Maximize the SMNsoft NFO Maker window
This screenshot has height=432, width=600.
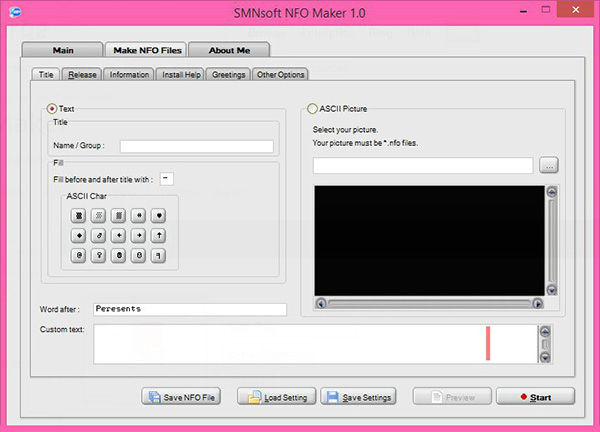(x=546, y=10)
